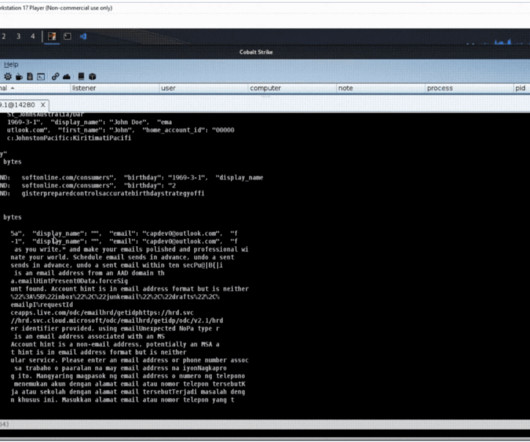Click the cloud toolbar icon
This screenshot has height=442, width=530.
(x=67, y=77)
